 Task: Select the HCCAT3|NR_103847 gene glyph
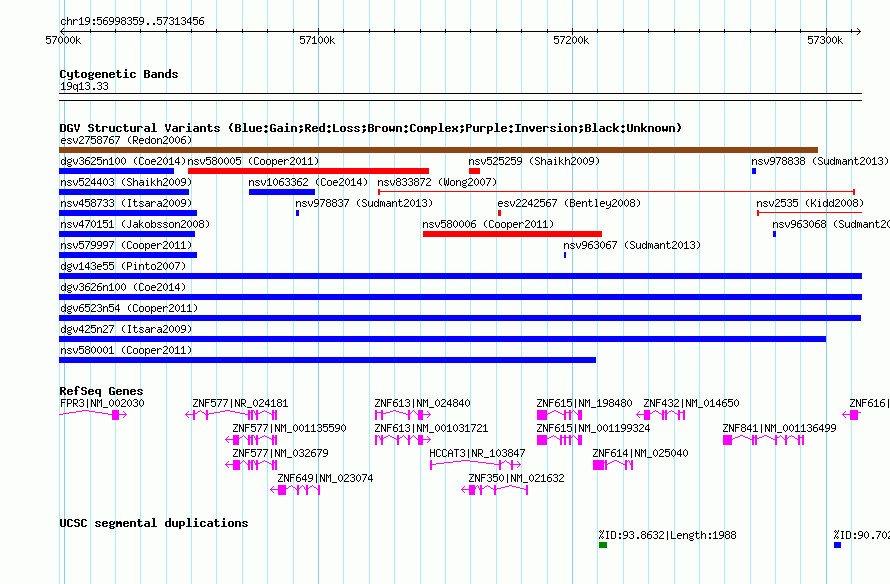[x=476, y=465]
